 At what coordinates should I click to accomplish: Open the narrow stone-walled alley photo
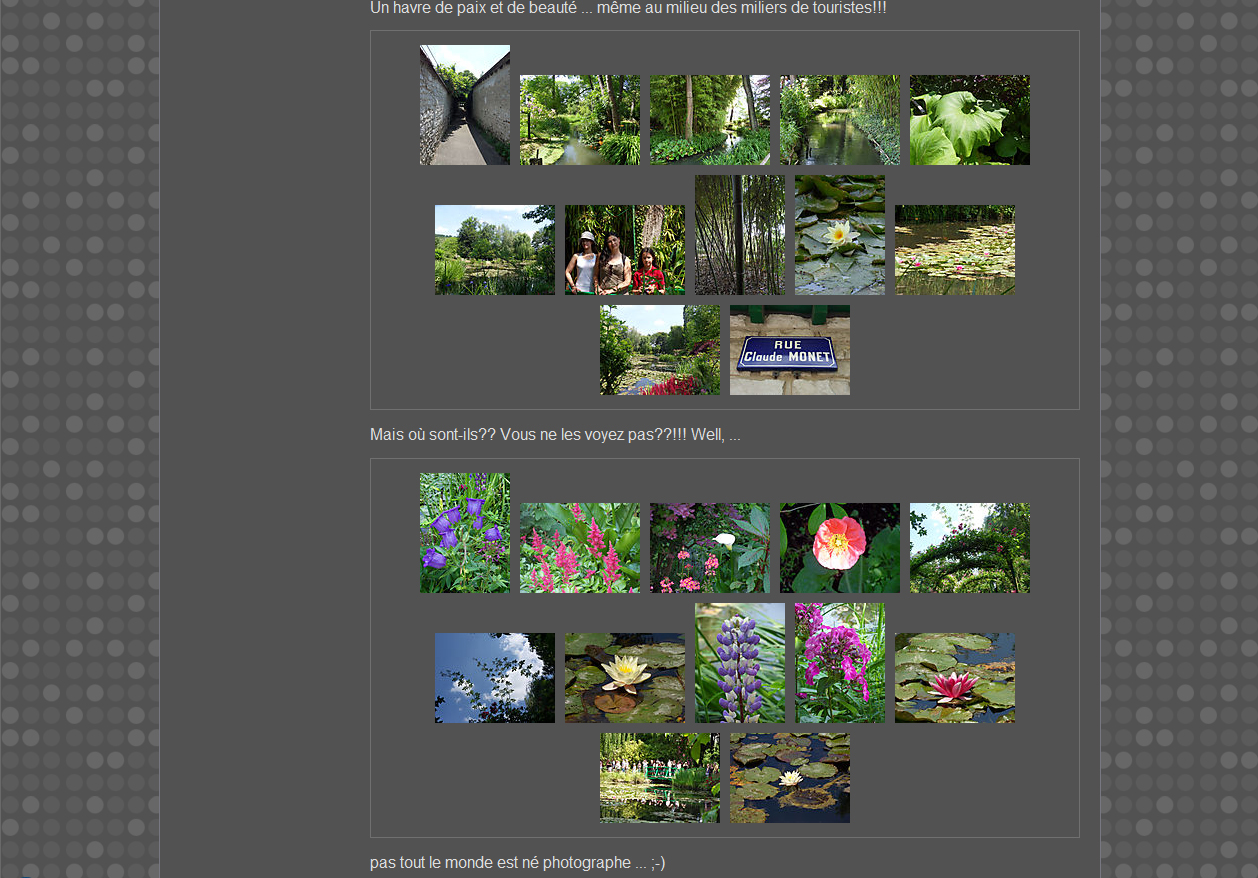click(x=464, y=105)
